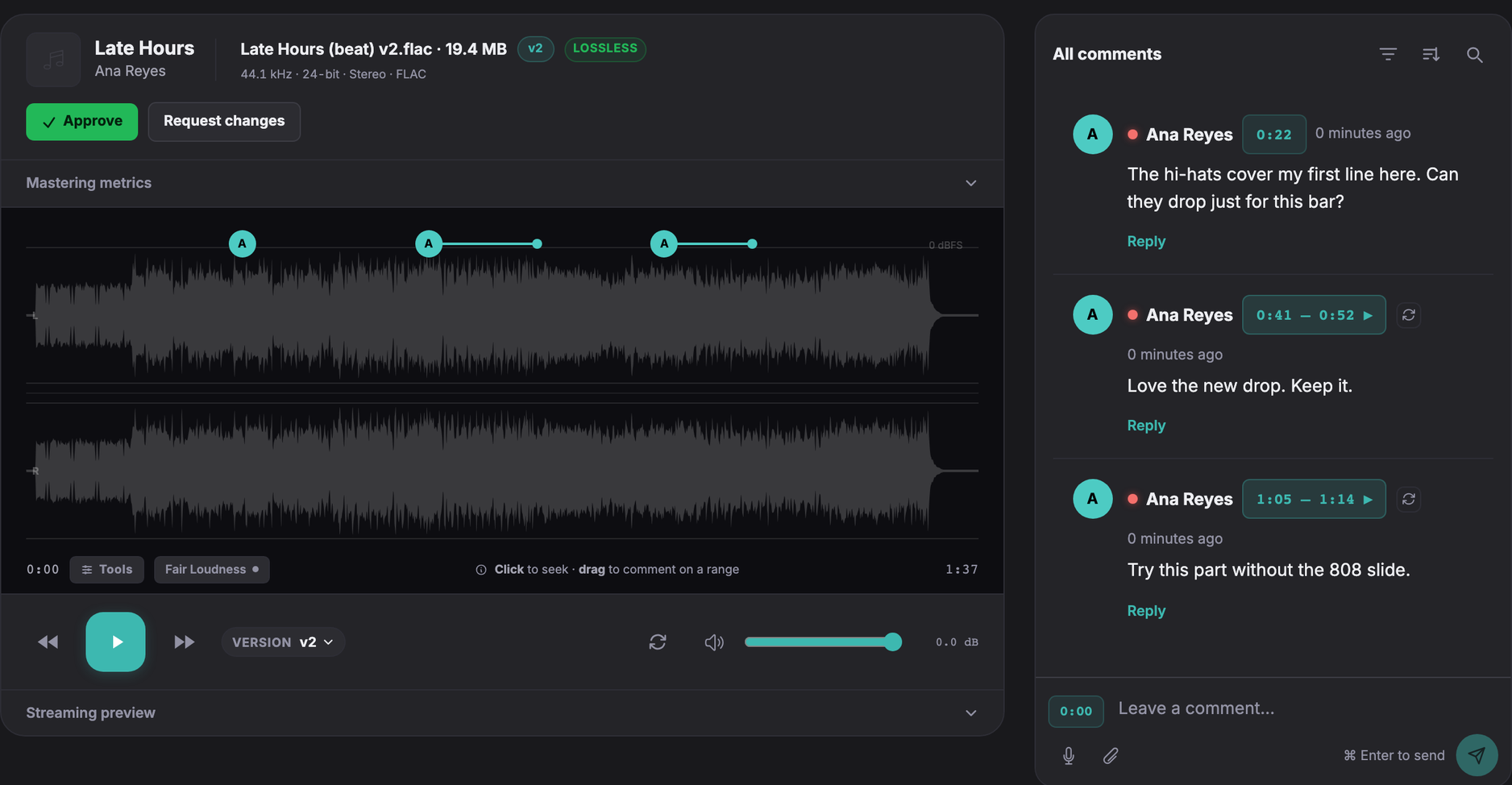This screenshot has width=1512, height=785.
Task: Click loop icon beside 0:41 – 0:52 range
Action: point(1408,315)
